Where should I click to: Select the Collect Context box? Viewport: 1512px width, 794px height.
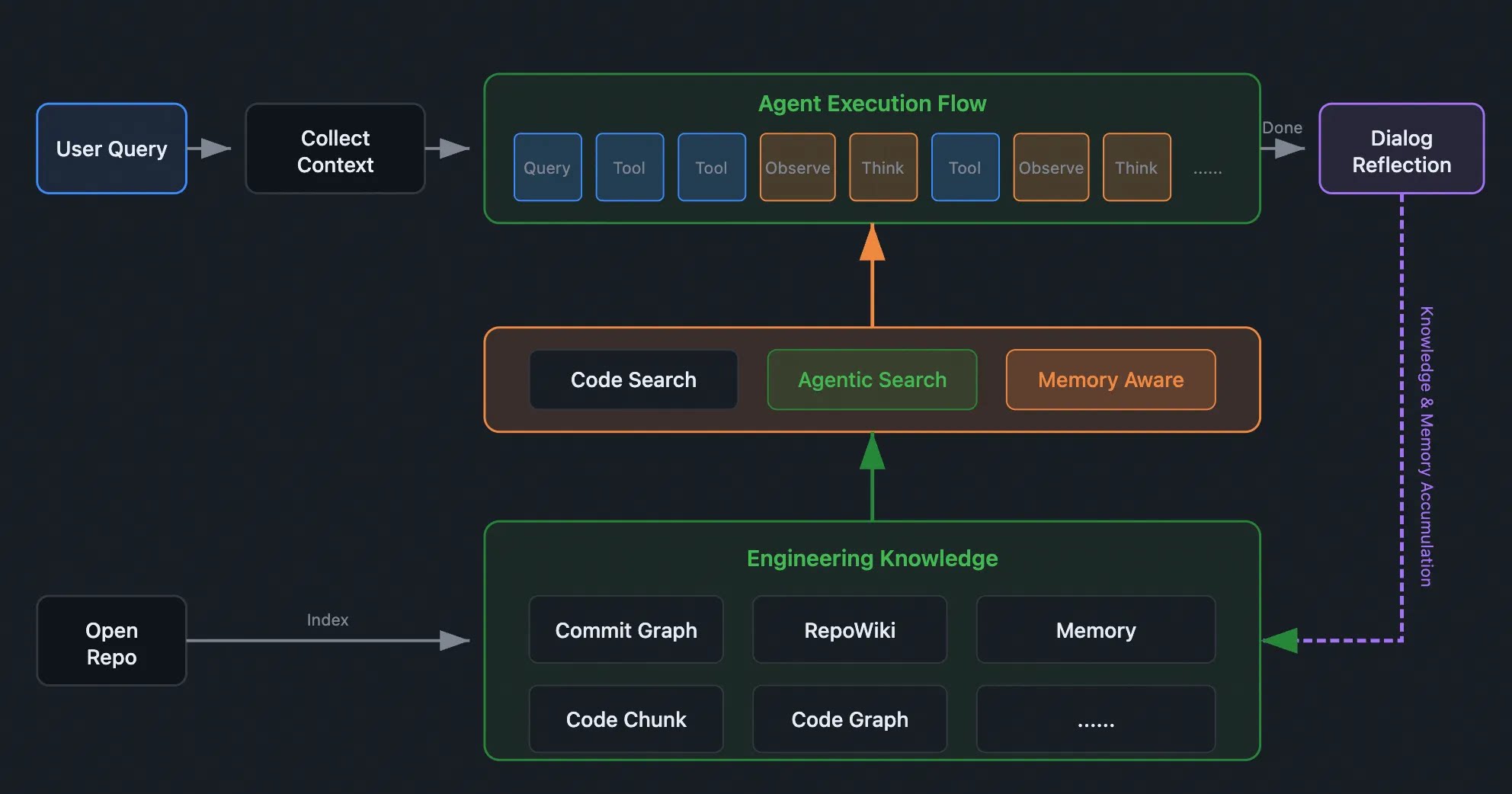(x=335, y=149)
